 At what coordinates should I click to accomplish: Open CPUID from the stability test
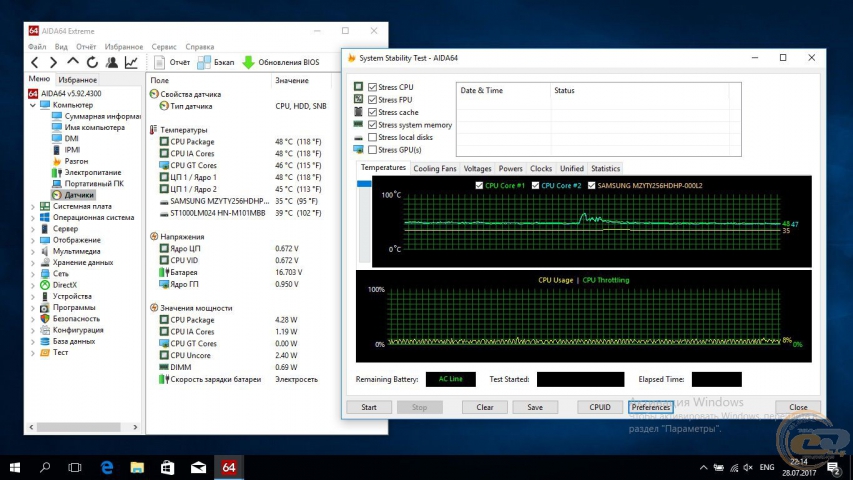(600, 407)
